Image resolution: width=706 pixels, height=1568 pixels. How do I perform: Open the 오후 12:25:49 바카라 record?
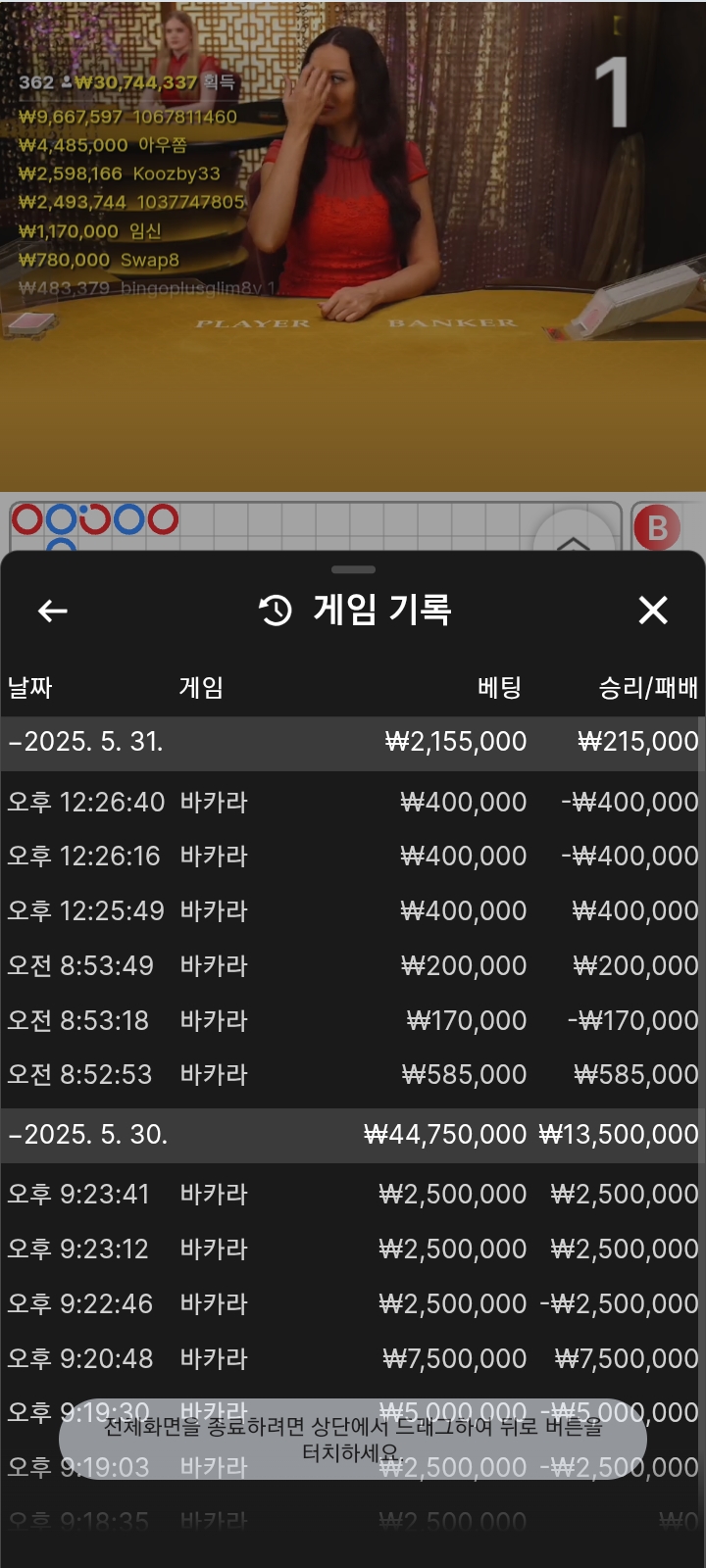click(x=353, y=911)
